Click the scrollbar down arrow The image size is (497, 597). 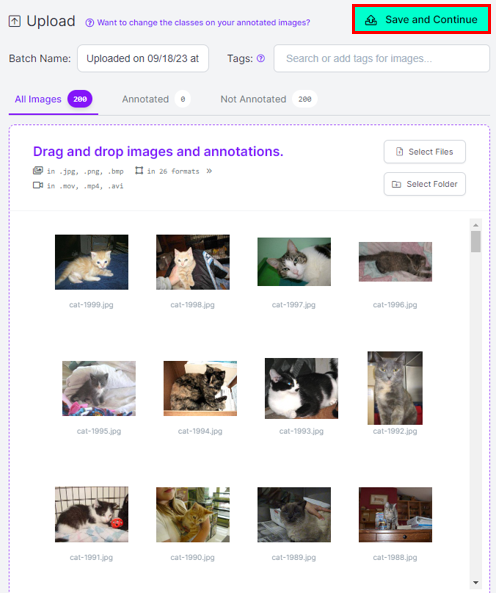click(476, 582)
